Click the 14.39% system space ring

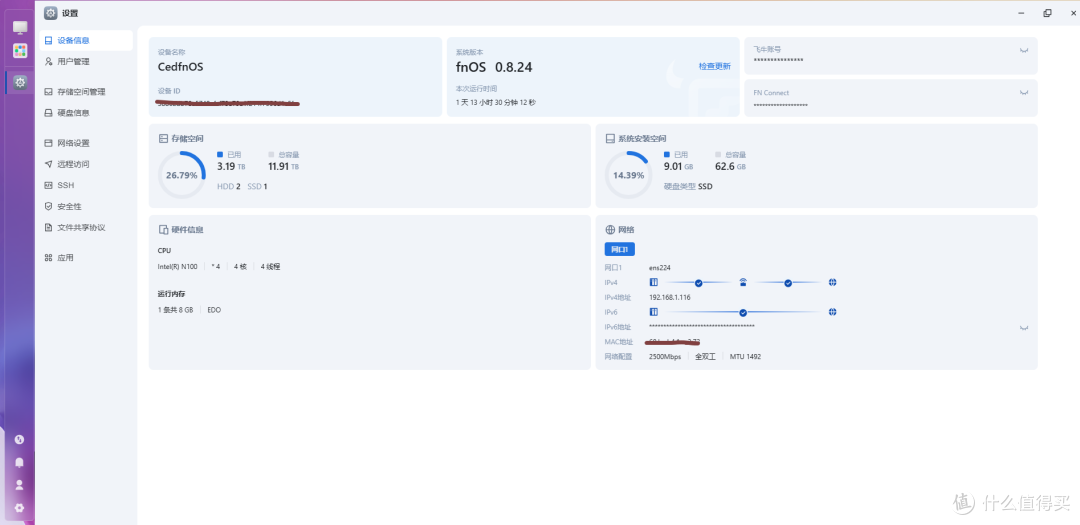point(628,175)
